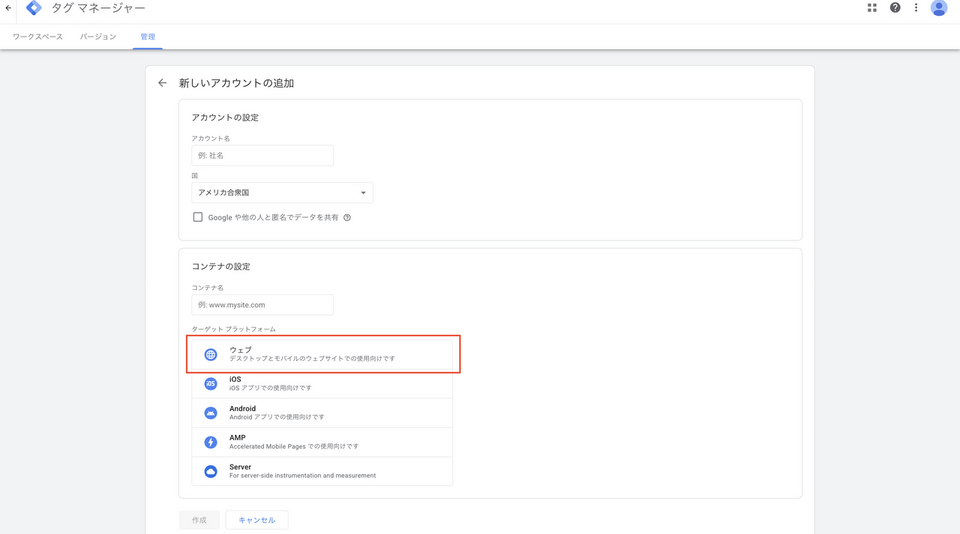
Task: Select the ウェブ globe platform icon
Action: click(x=211, y=355)
